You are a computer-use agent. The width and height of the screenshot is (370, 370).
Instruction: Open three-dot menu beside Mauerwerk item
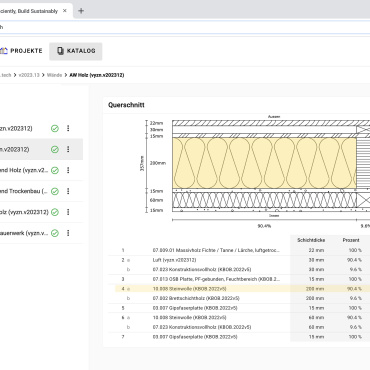[68, 233]
